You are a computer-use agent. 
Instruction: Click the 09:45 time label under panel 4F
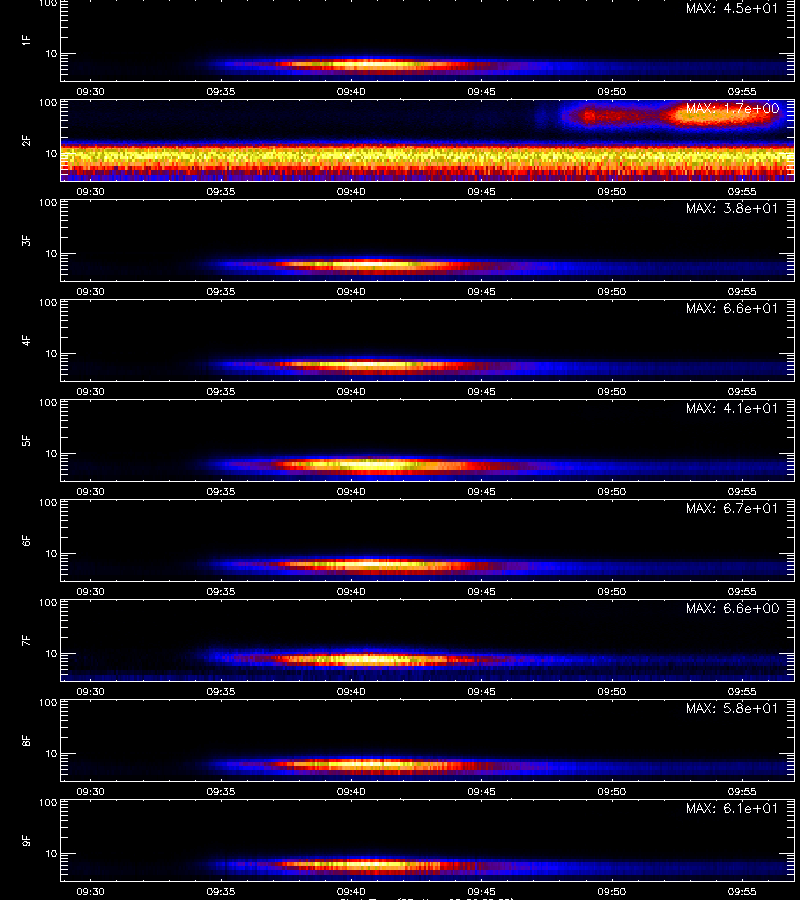pos(481,391)
